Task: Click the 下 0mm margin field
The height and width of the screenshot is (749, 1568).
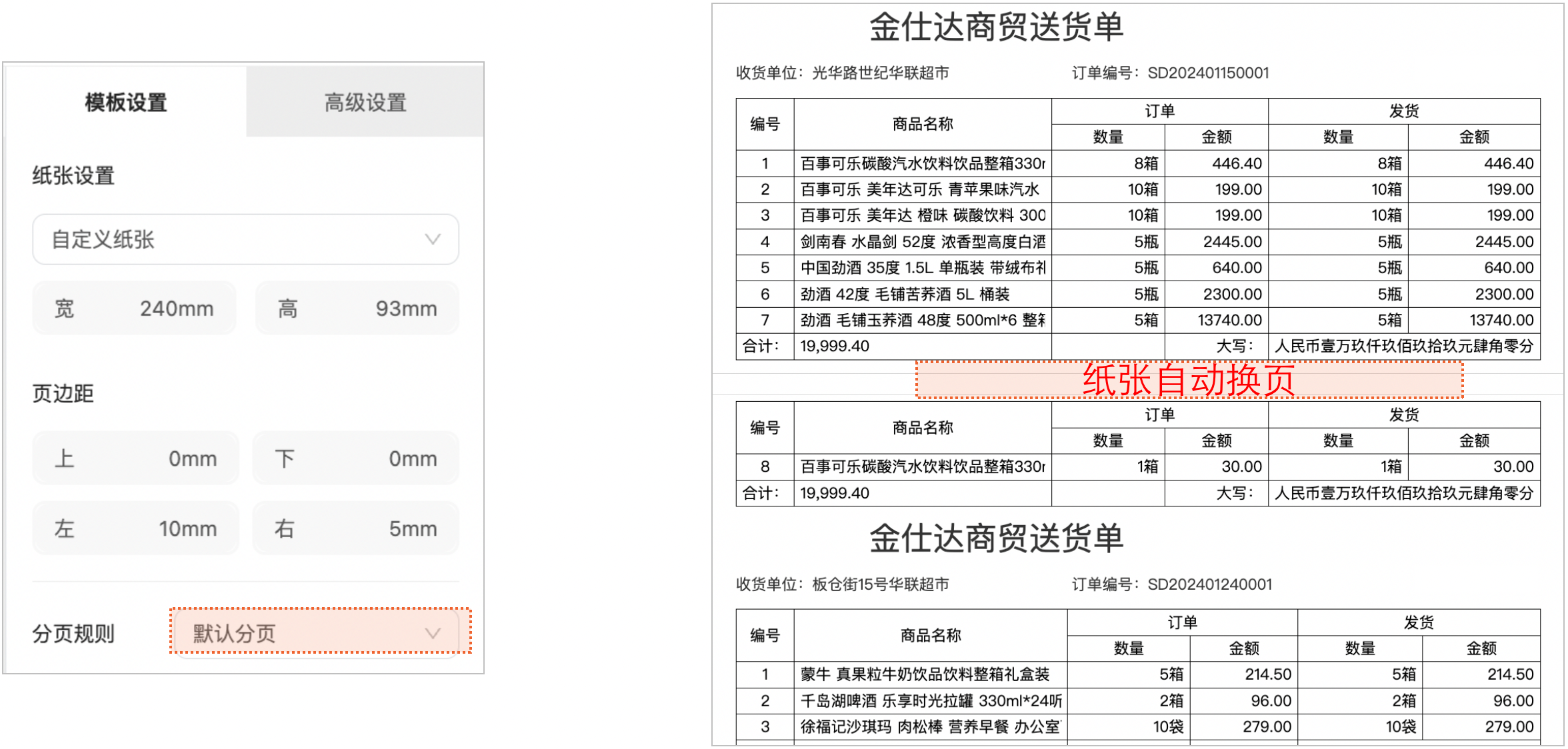Action: [356, 458]
